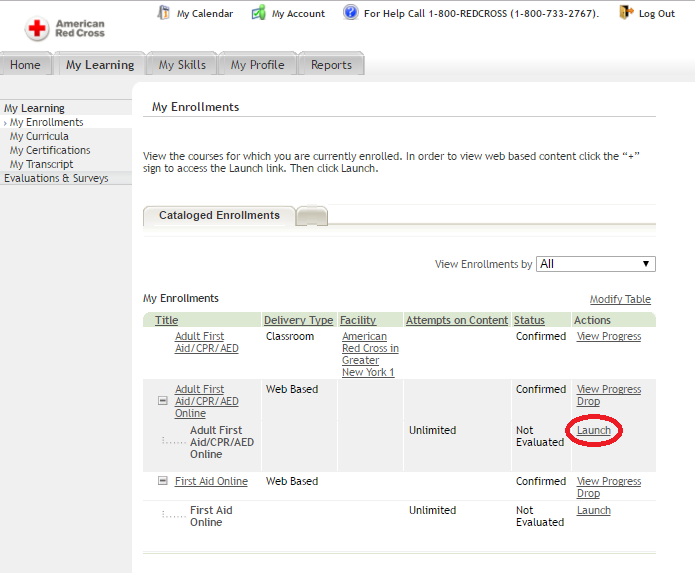This screenshot has width=695, height=573.
Task: Launch Adult First Aid/CPR/AED Online content
Action: (593, 430)
